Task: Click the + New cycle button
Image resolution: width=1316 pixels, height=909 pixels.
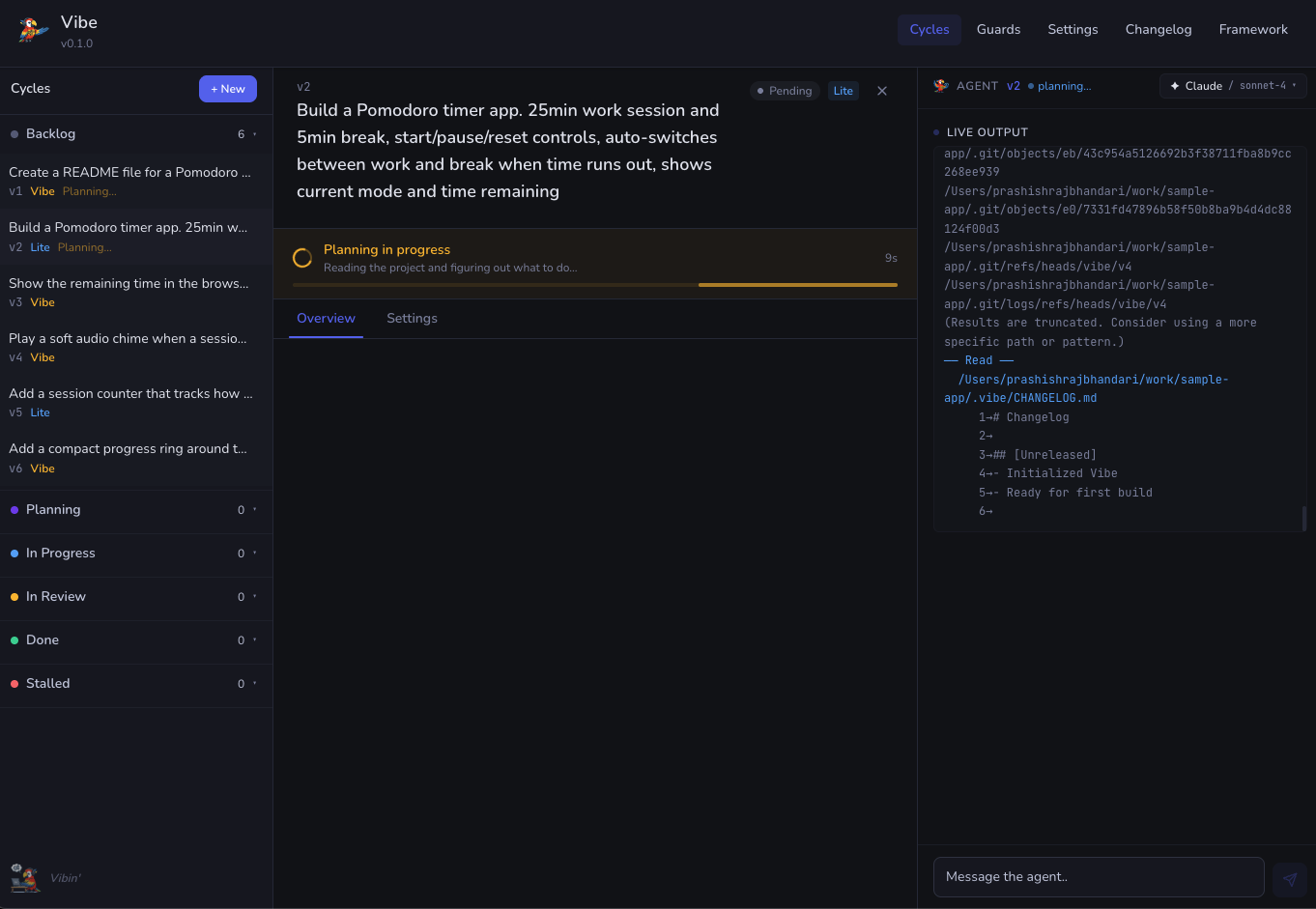Action: click(228, 88)
